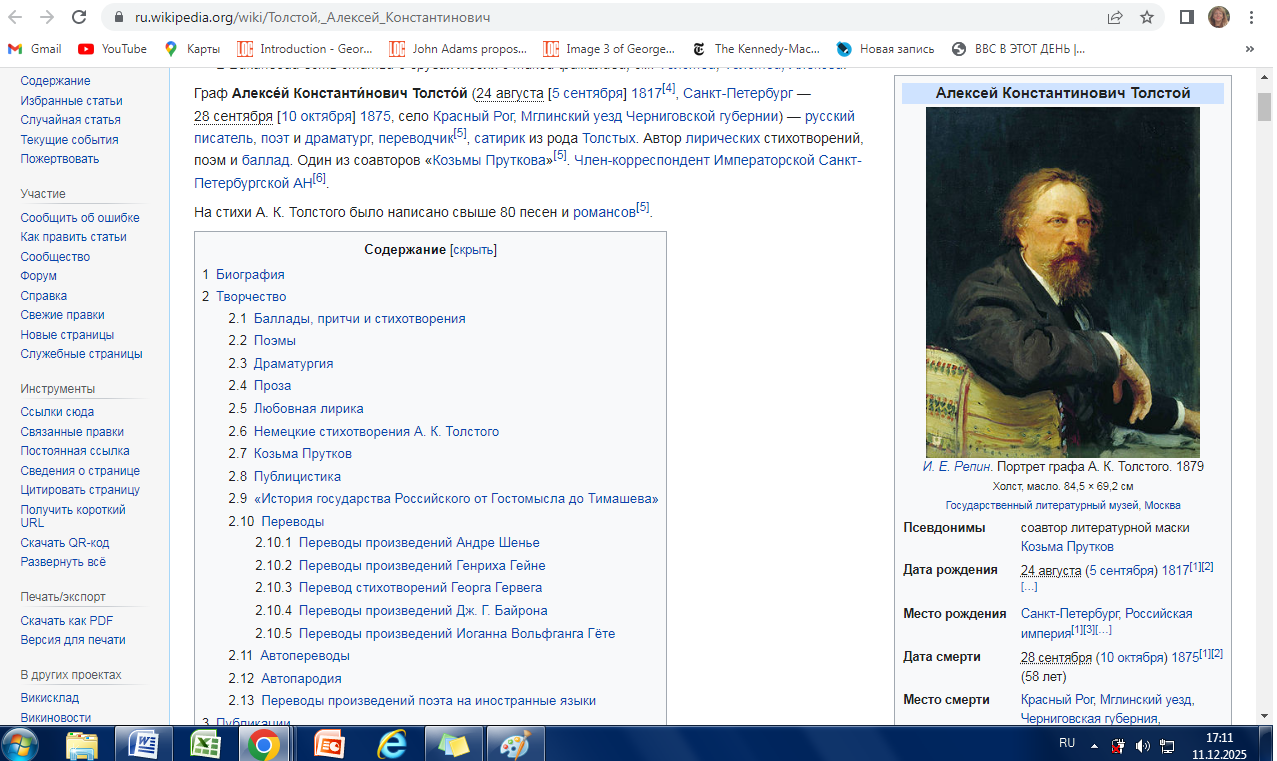This screenshot has width=1277, height=761.
Task: Open infobox link 'Козьма Прутков'
Action: 1067,547
